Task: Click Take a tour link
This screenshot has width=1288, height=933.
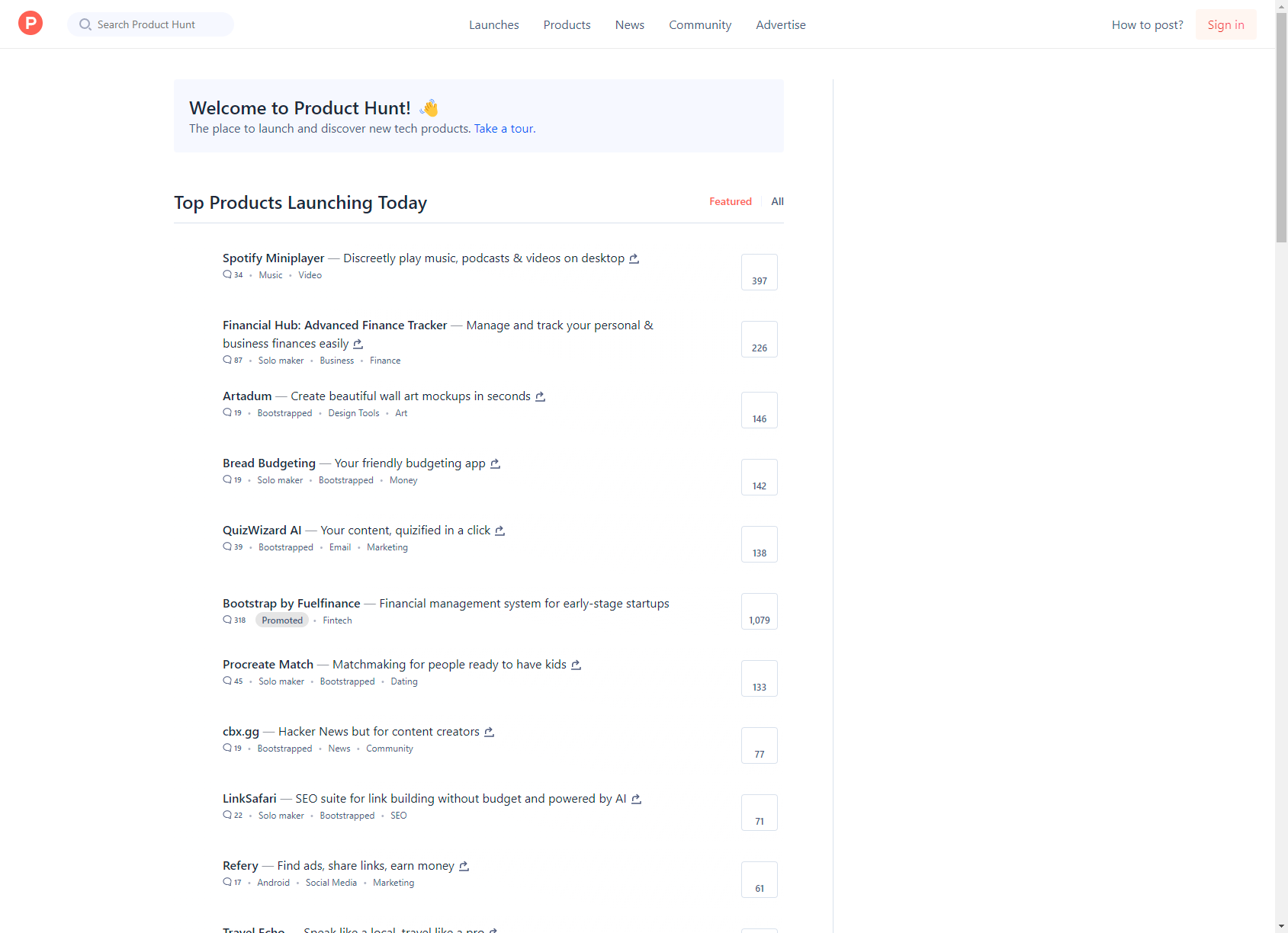Action: (505, 129)
